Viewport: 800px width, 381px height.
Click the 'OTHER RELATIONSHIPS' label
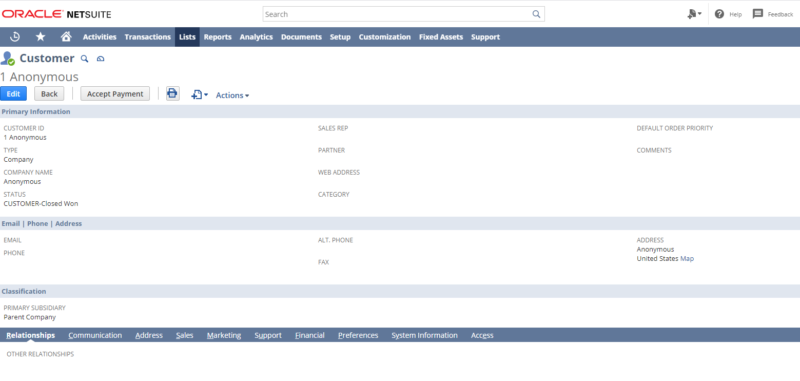[40, 354]
